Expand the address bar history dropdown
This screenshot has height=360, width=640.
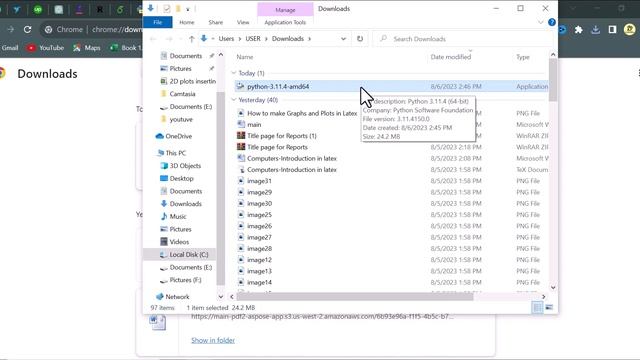[x=343, y=39]
